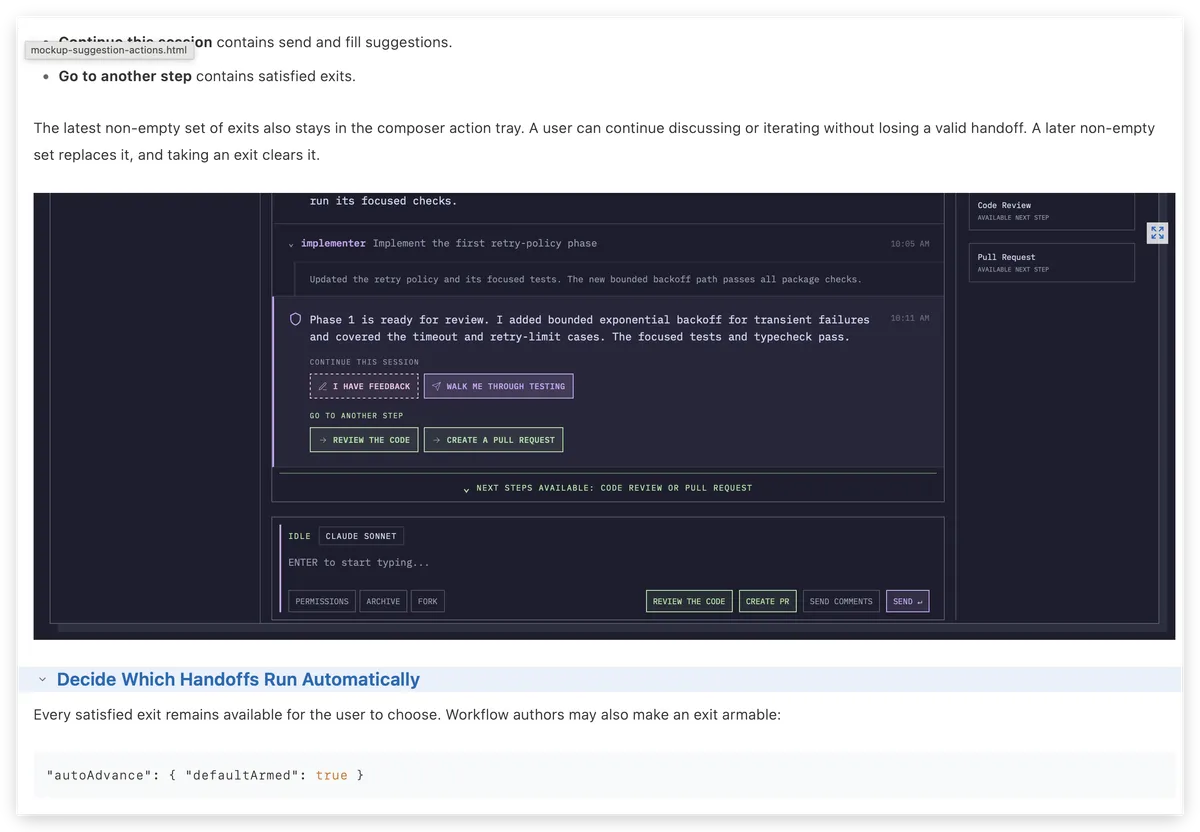
Task: Click the arrow icon in Create A Pull Request
Action: (x=436, y=440)
